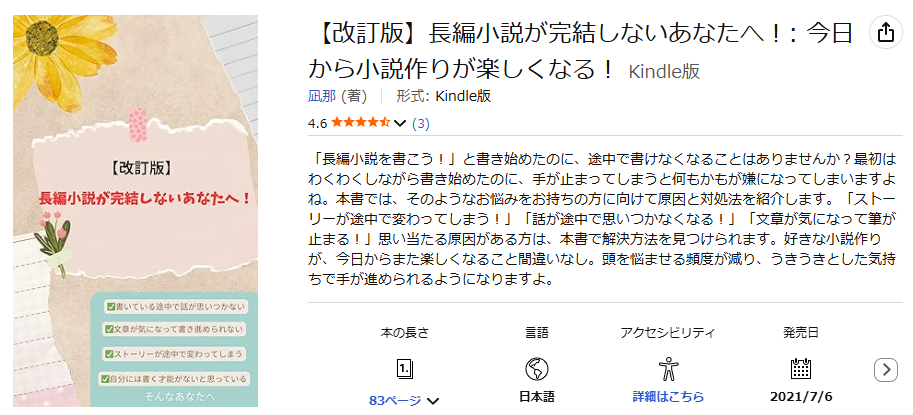Click the globe language icon
Screen dimensions: 913x415
click(536, 368)
